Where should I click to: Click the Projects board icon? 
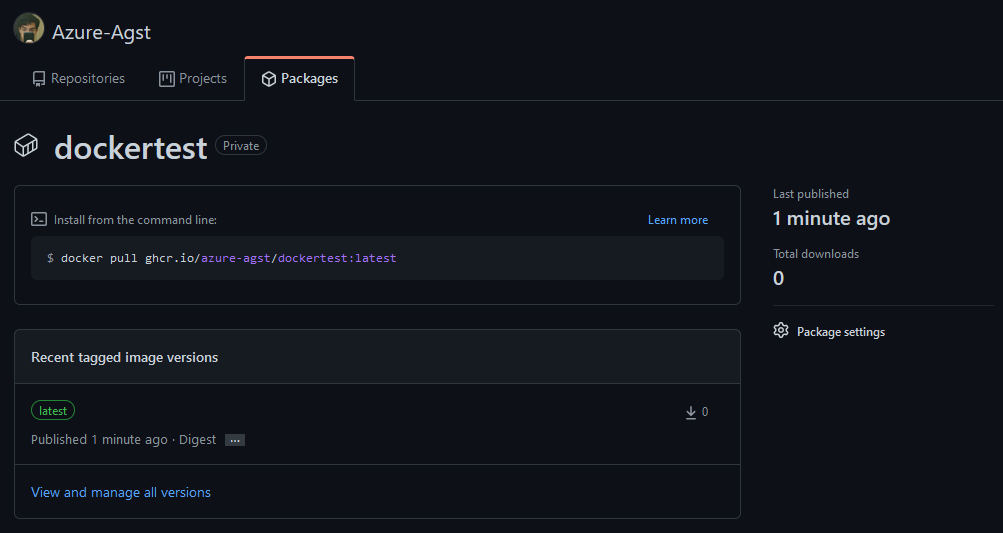tap(167, 79)
